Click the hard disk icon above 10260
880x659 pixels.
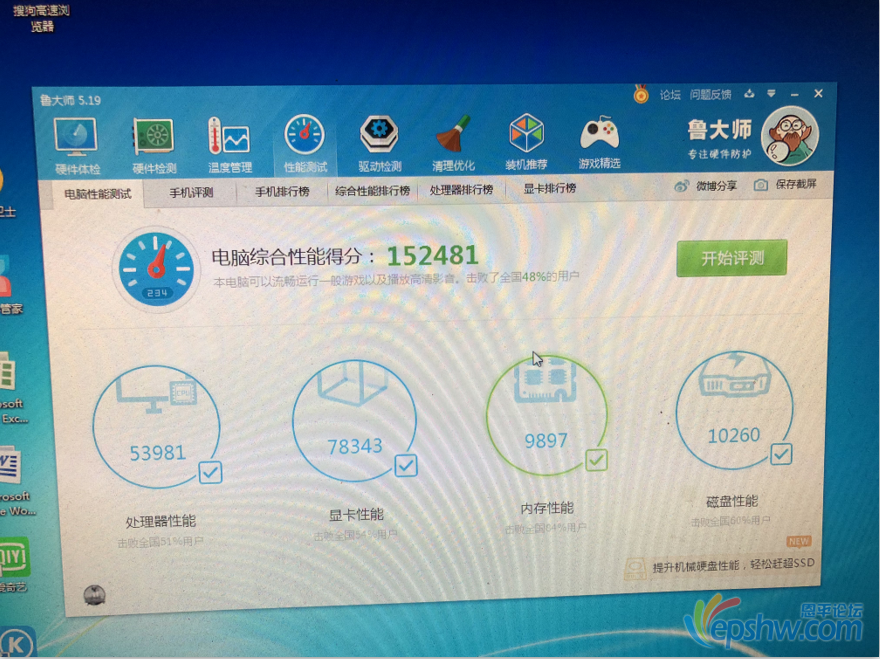(x=735, y=375)
